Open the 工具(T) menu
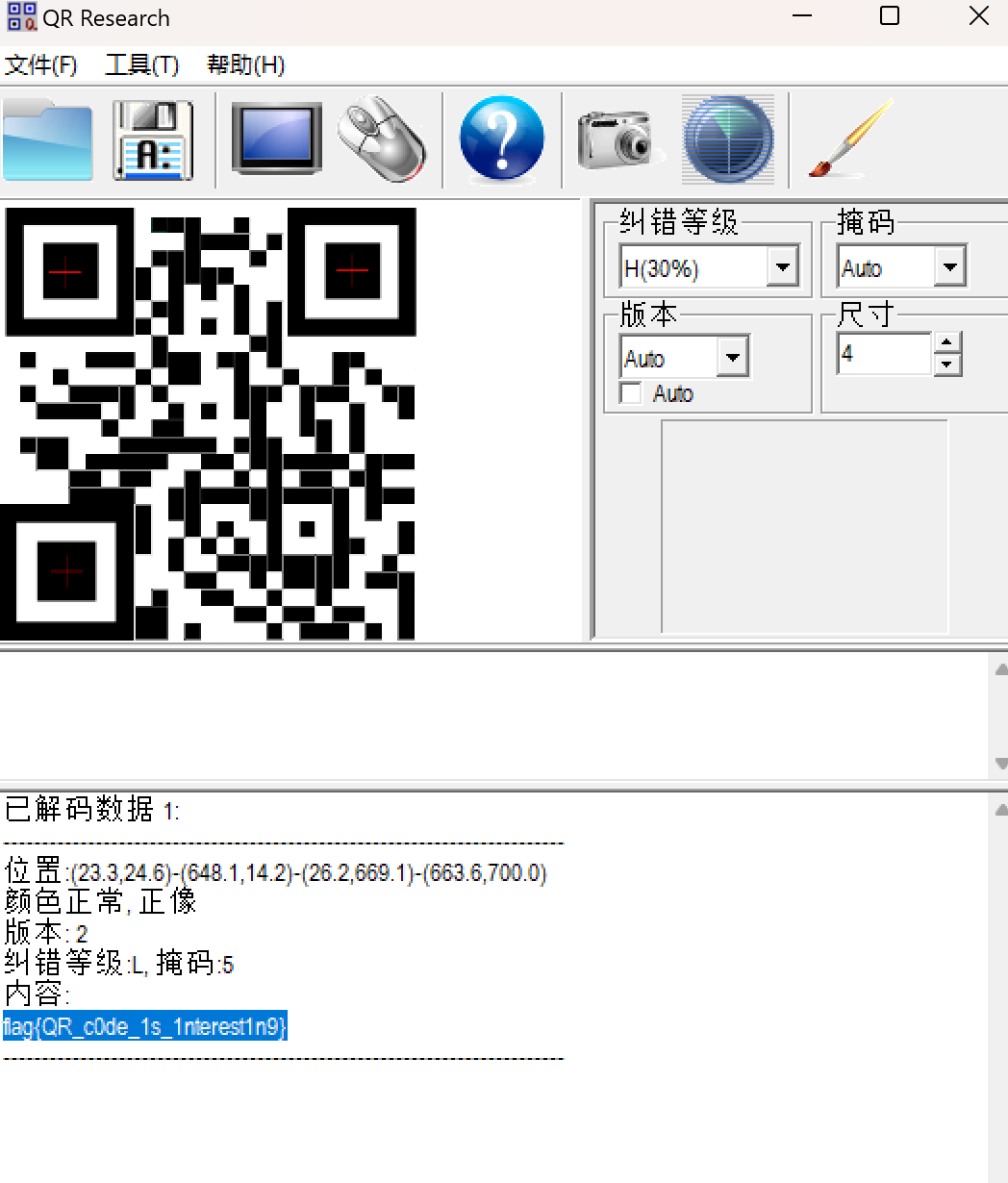 [x=142, y=65]
